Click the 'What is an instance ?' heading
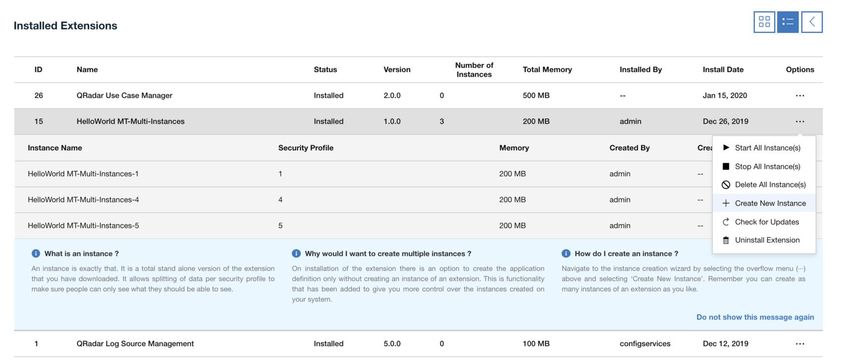Screen dimensions: 850x363 pos(81,253)
